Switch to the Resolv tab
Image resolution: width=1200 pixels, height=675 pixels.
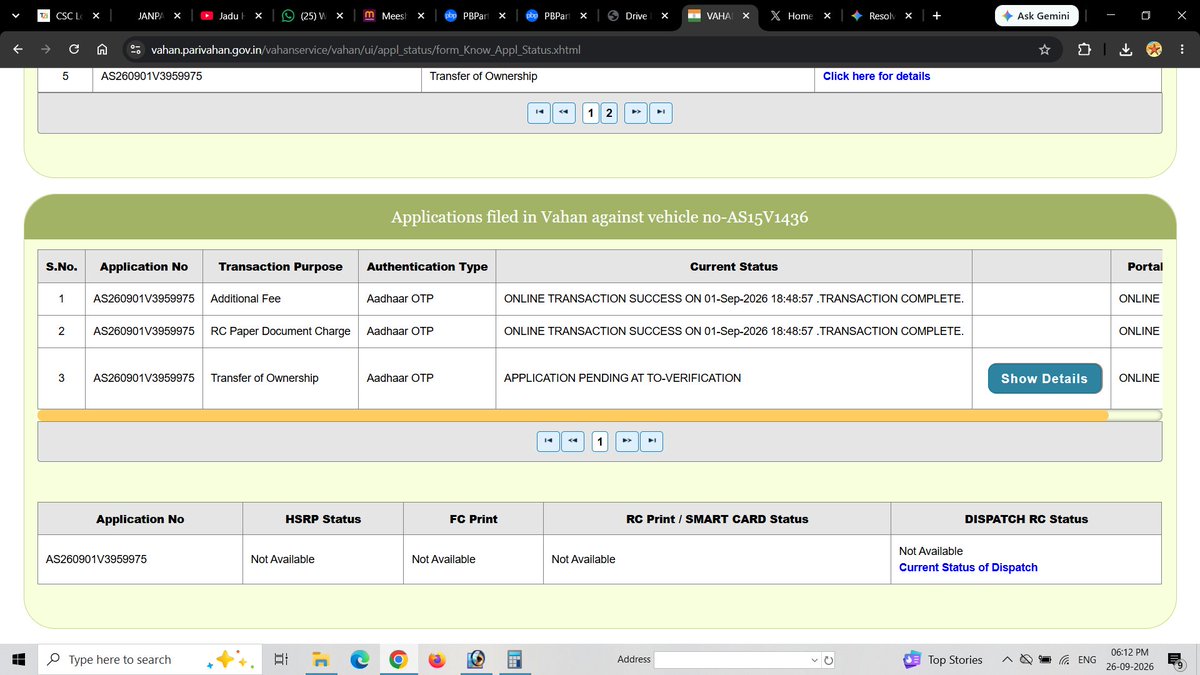coord(883,16)
